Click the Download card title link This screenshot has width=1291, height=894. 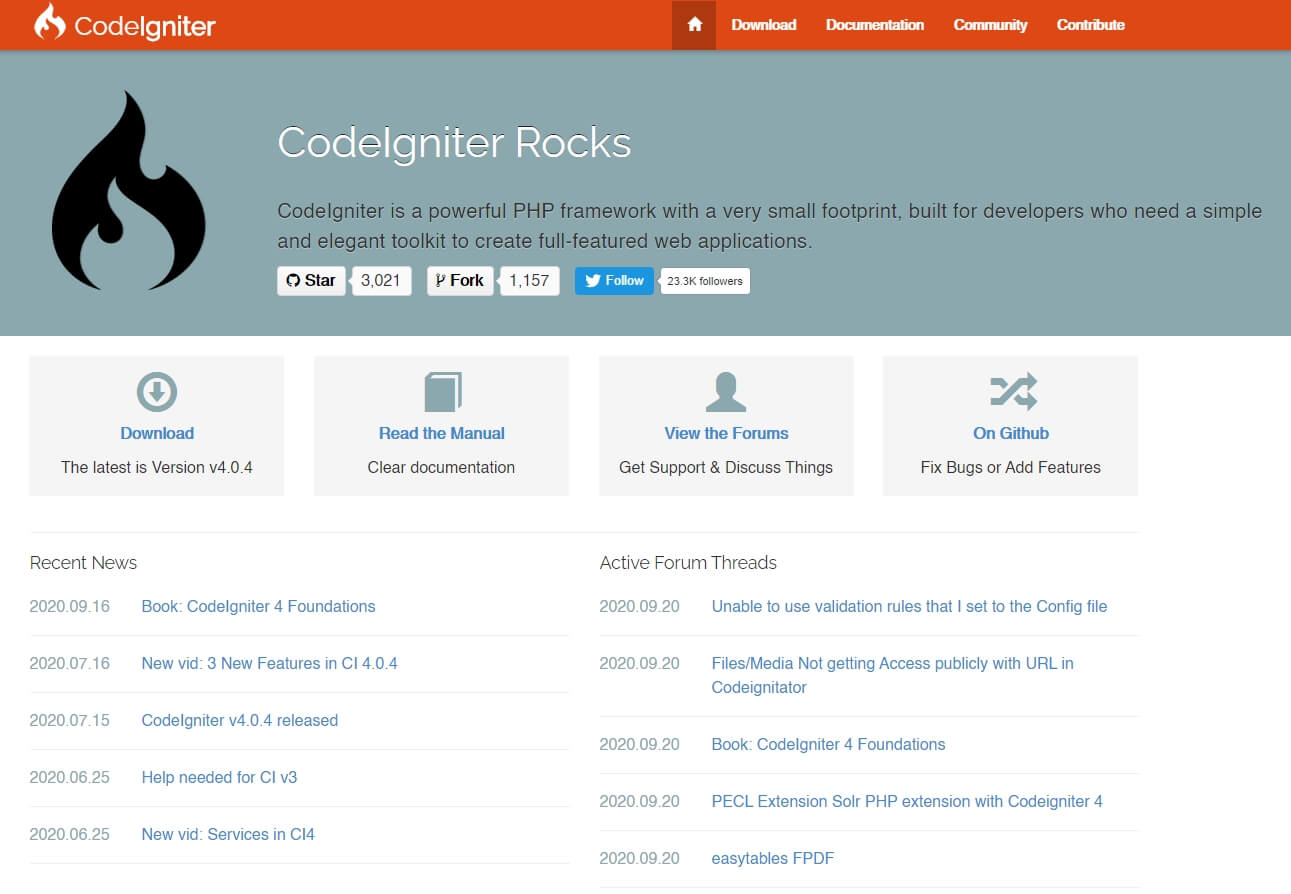pos(157,433)
